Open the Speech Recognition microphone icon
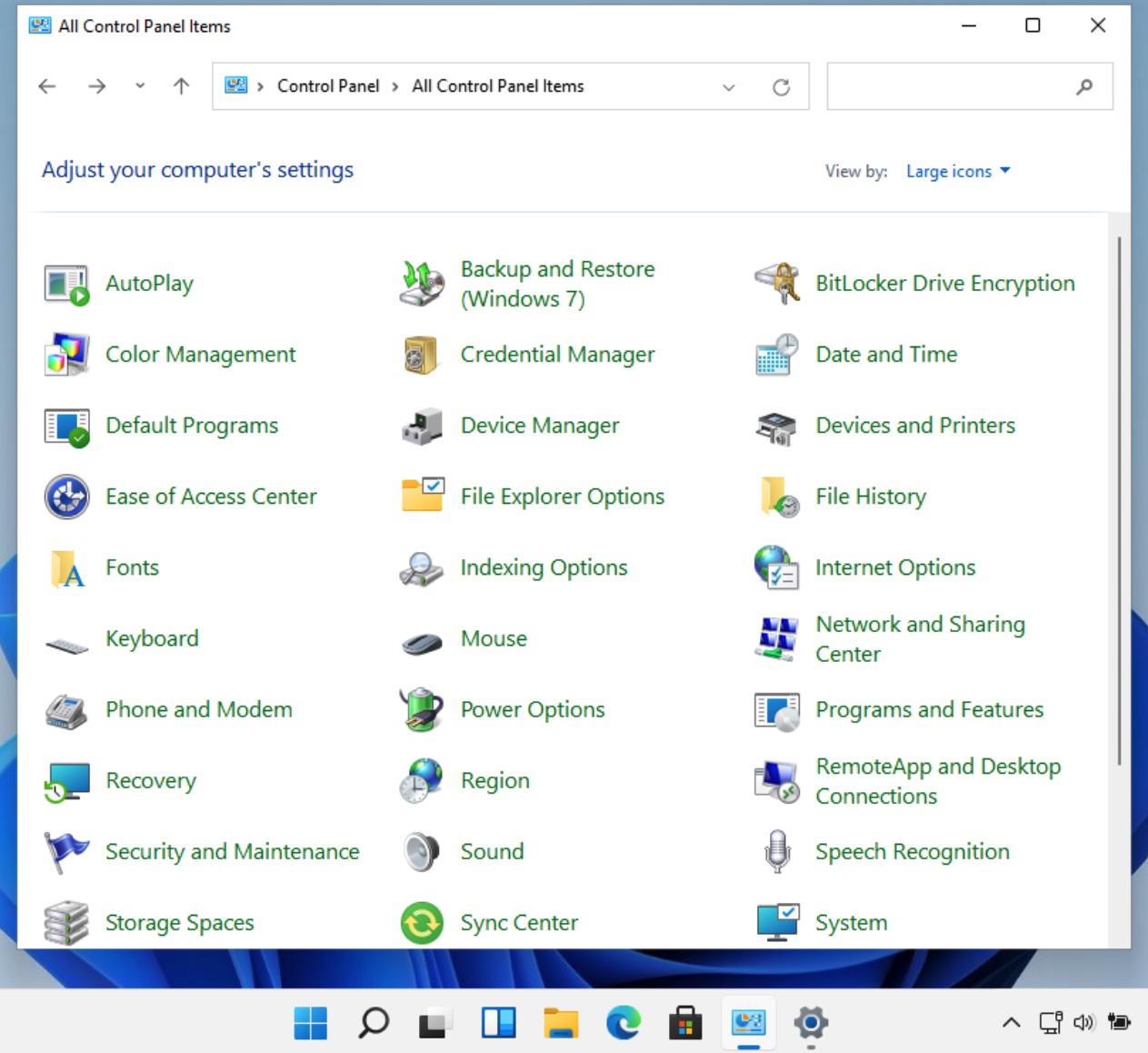 [777, 852]
